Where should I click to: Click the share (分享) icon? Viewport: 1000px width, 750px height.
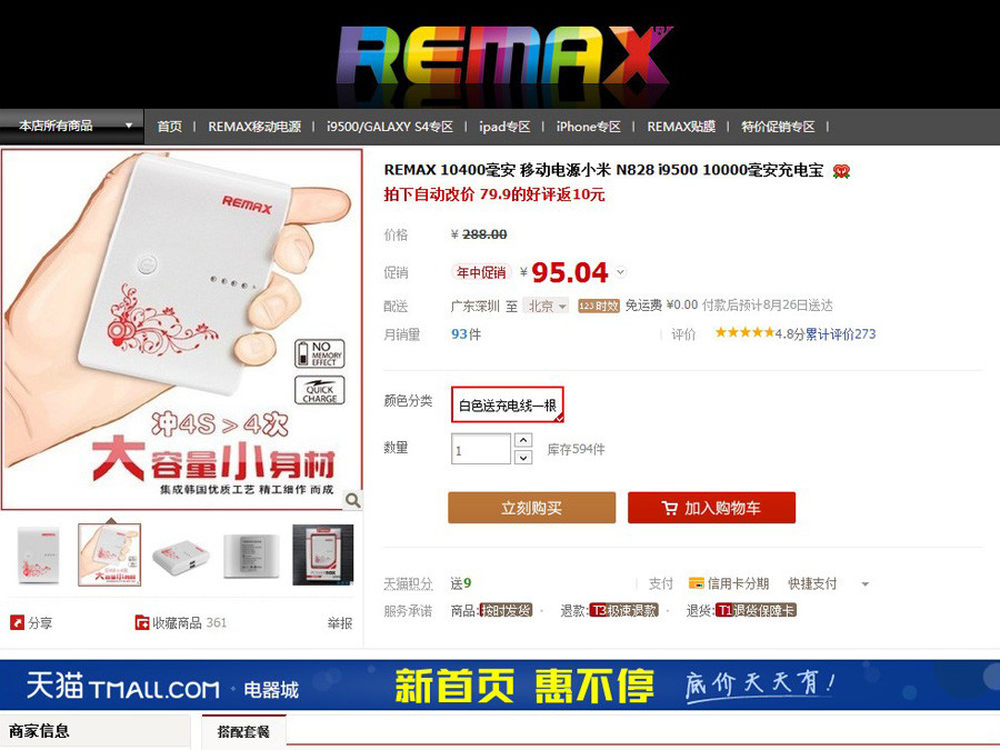click(17, 622)
